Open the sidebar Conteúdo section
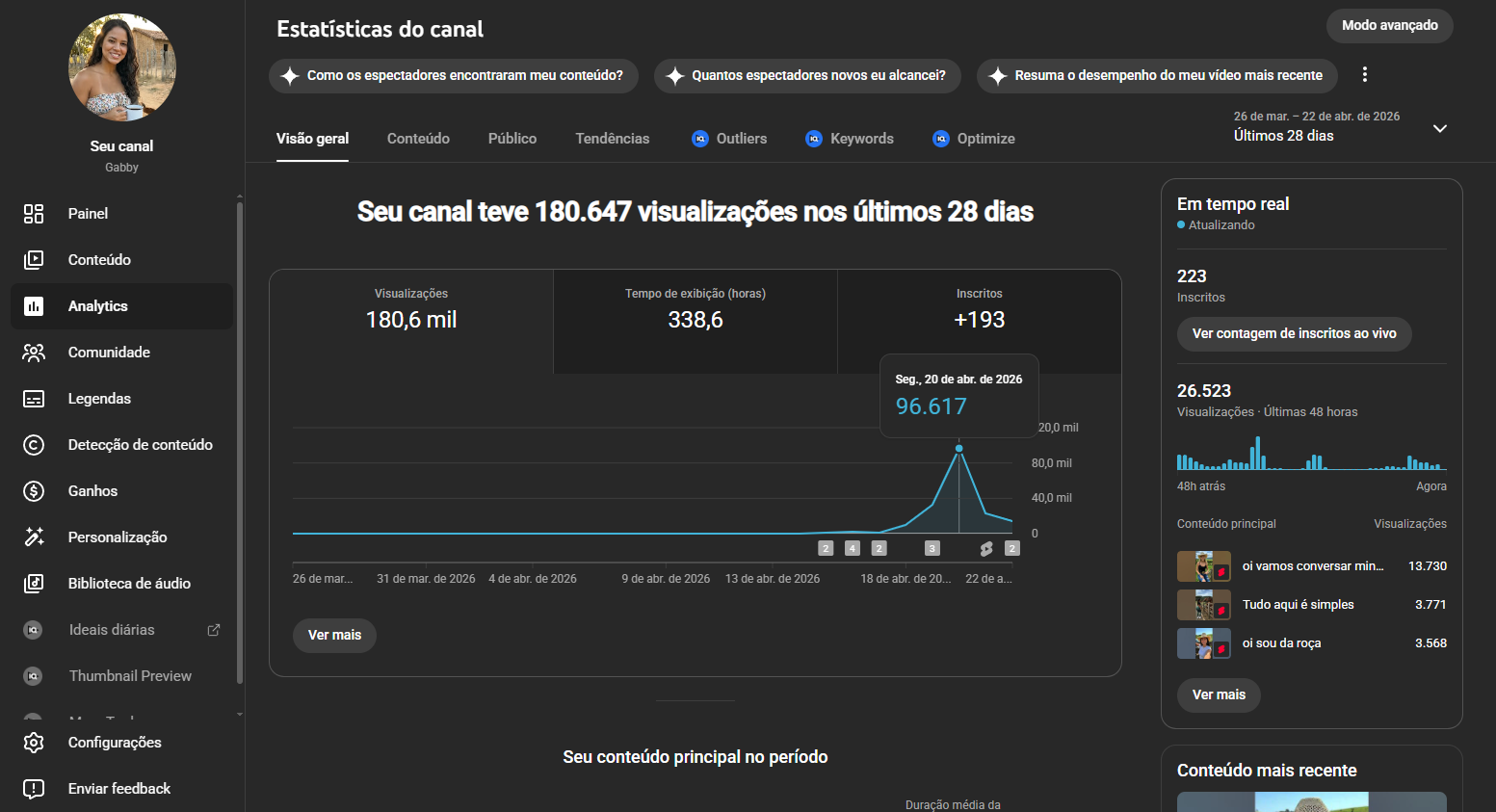 point(122,260)
